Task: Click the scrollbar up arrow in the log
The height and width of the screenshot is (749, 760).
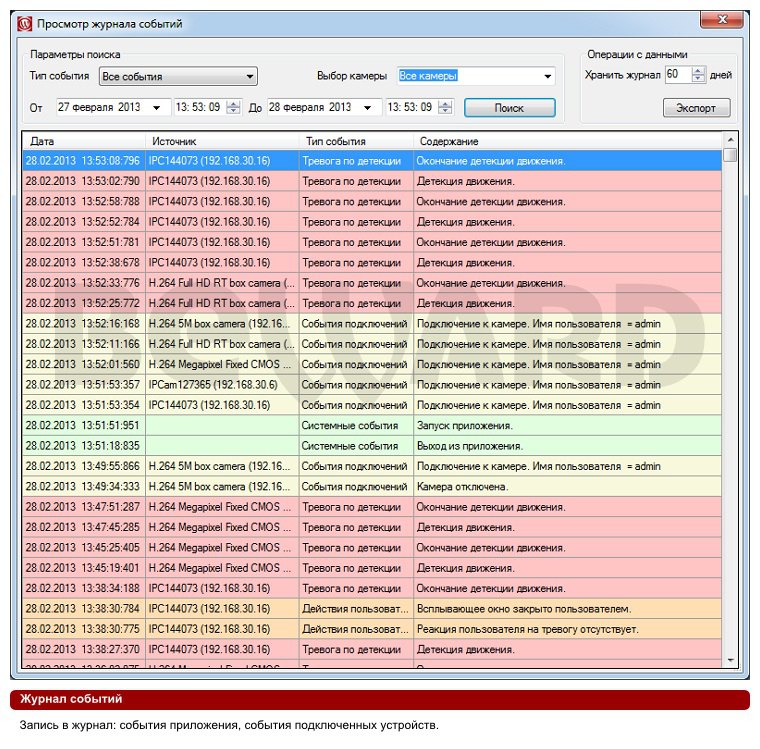Action: (730, 140)
